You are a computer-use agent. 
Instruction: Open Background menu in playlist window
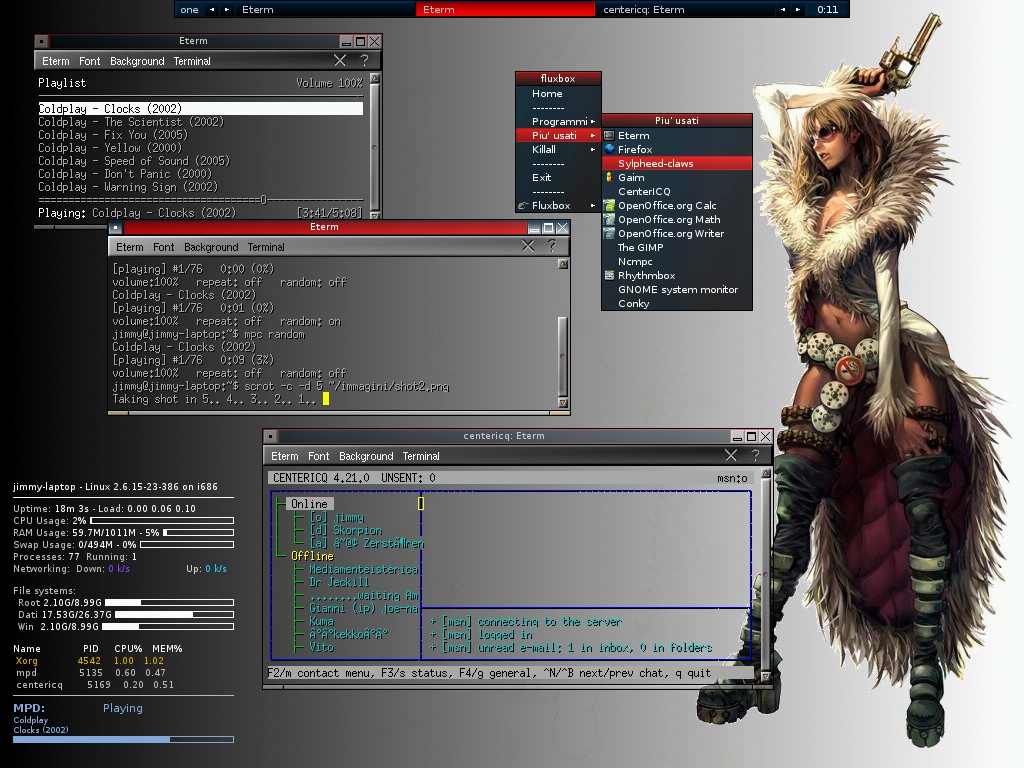[137, 61]
